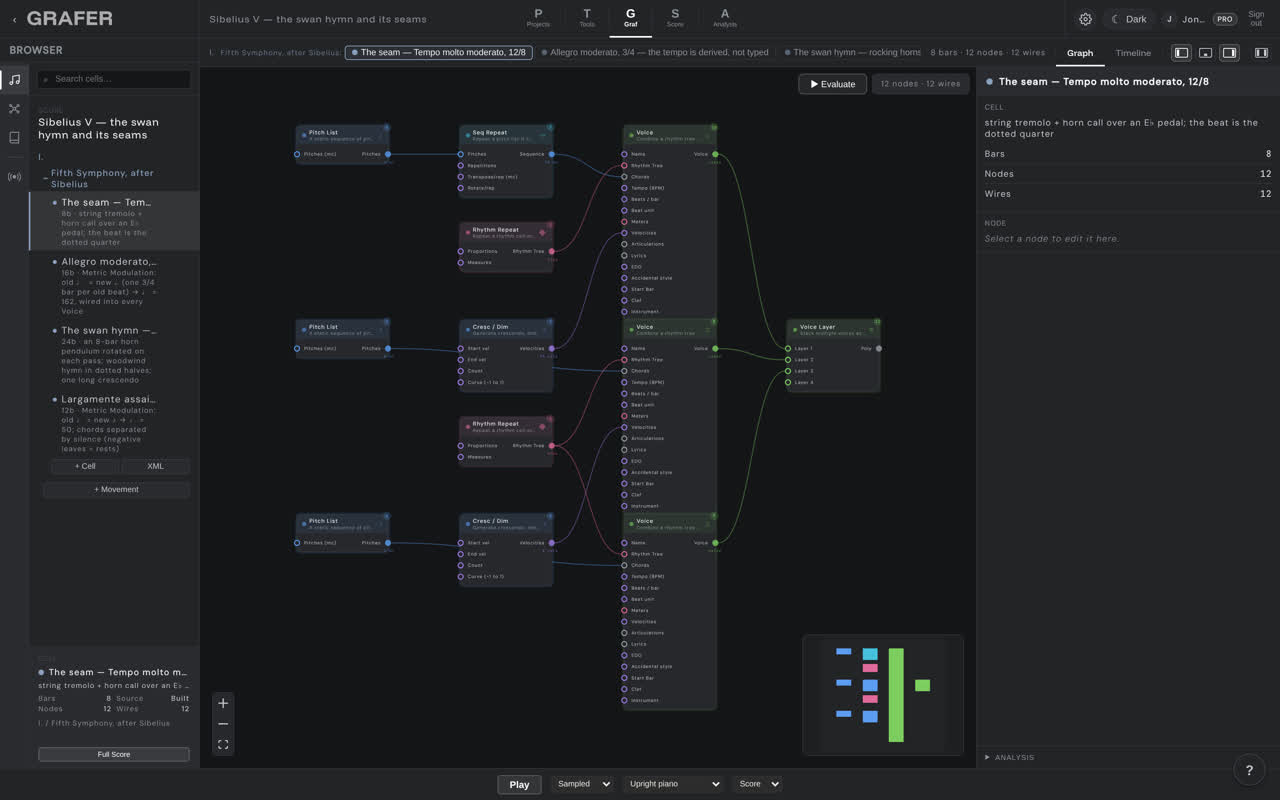Open the node graph icon in left sidebar

point(14,108)
